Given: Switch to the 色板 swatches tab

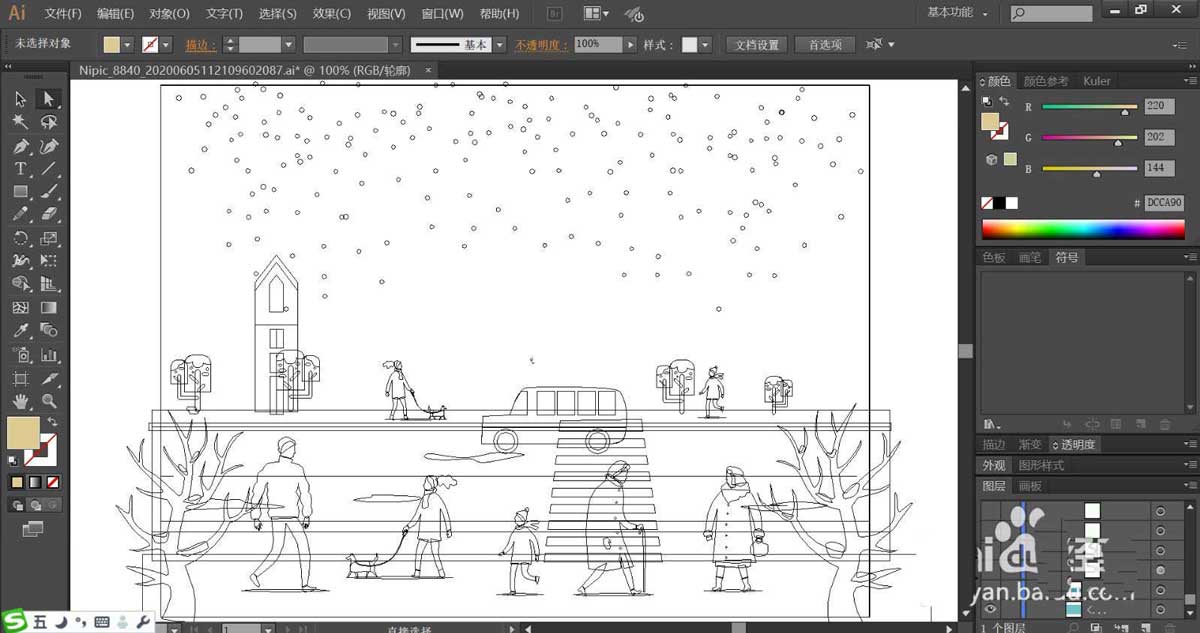Looking at the screenshot, I should pos(994,258).
